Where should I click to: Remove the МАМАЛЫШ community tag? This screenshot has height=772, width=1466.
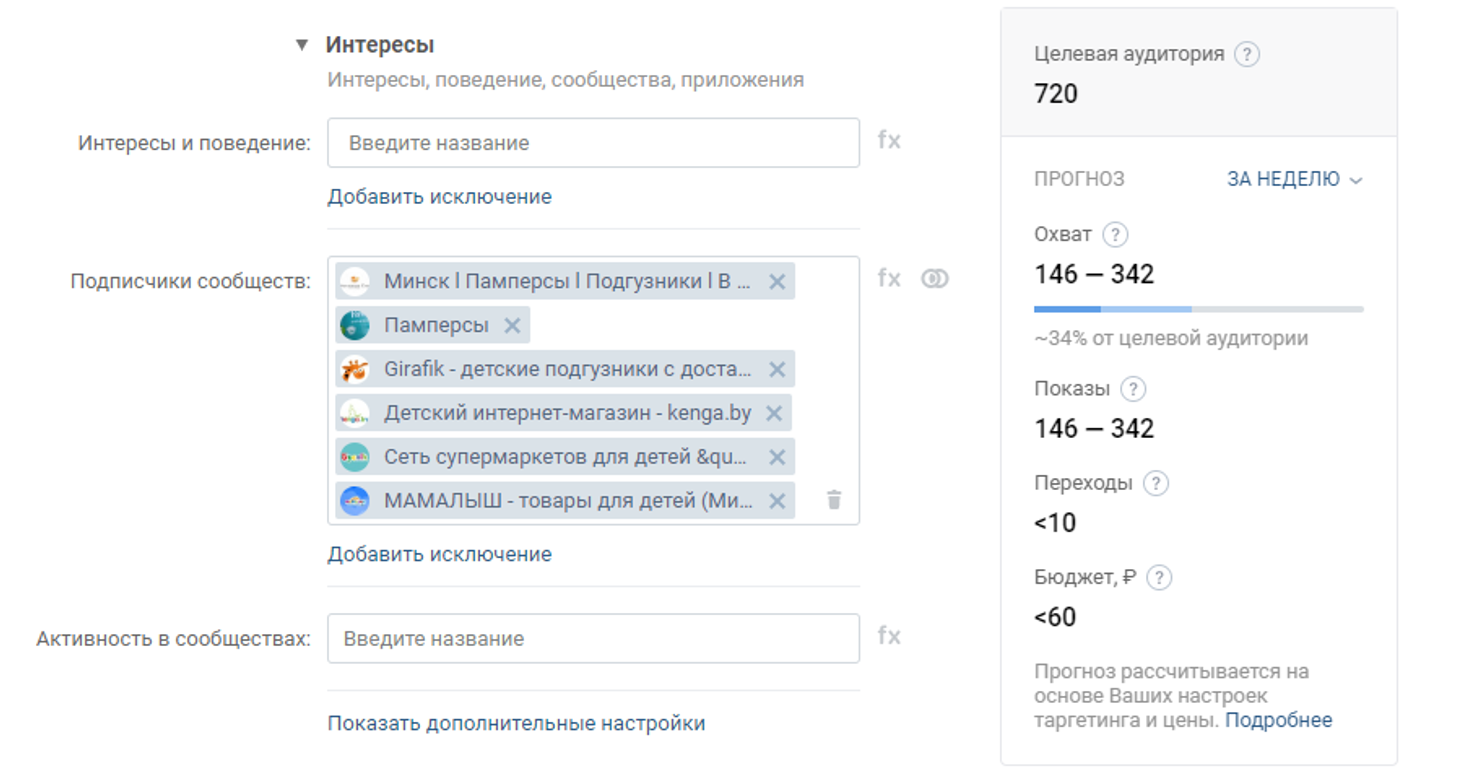pos(776,501)
